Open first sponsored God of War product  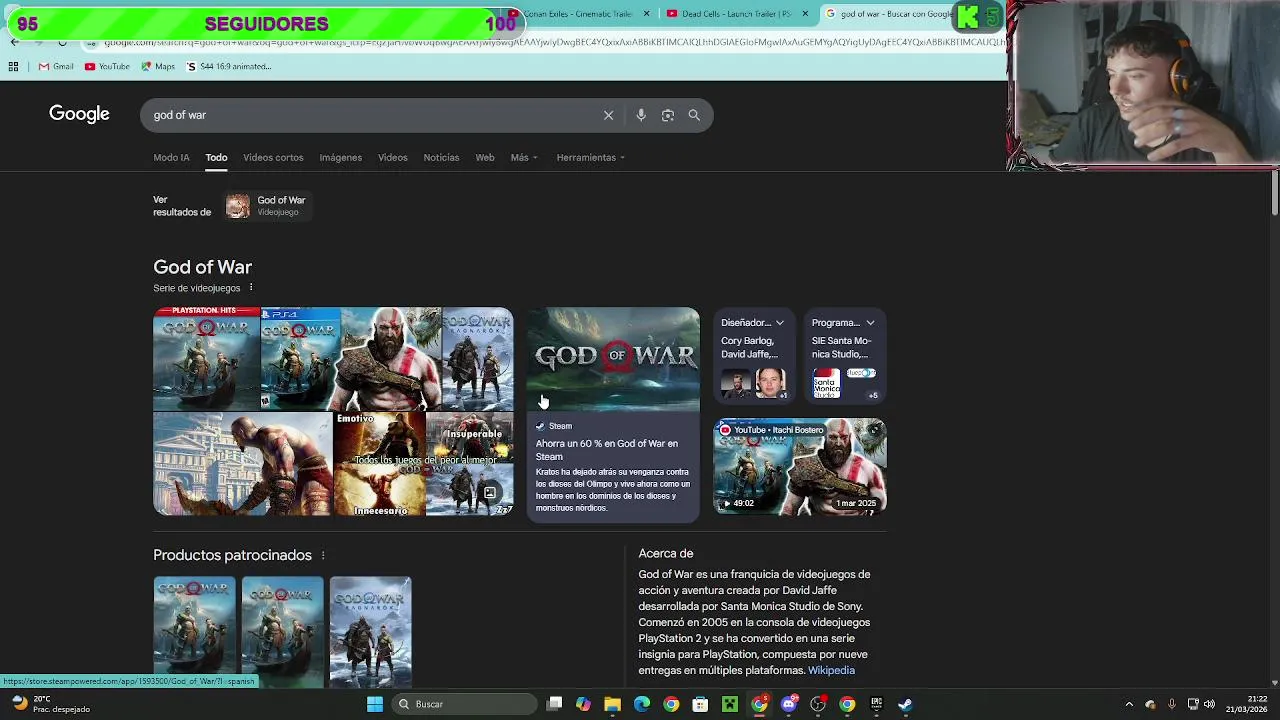tap(194, 631)
